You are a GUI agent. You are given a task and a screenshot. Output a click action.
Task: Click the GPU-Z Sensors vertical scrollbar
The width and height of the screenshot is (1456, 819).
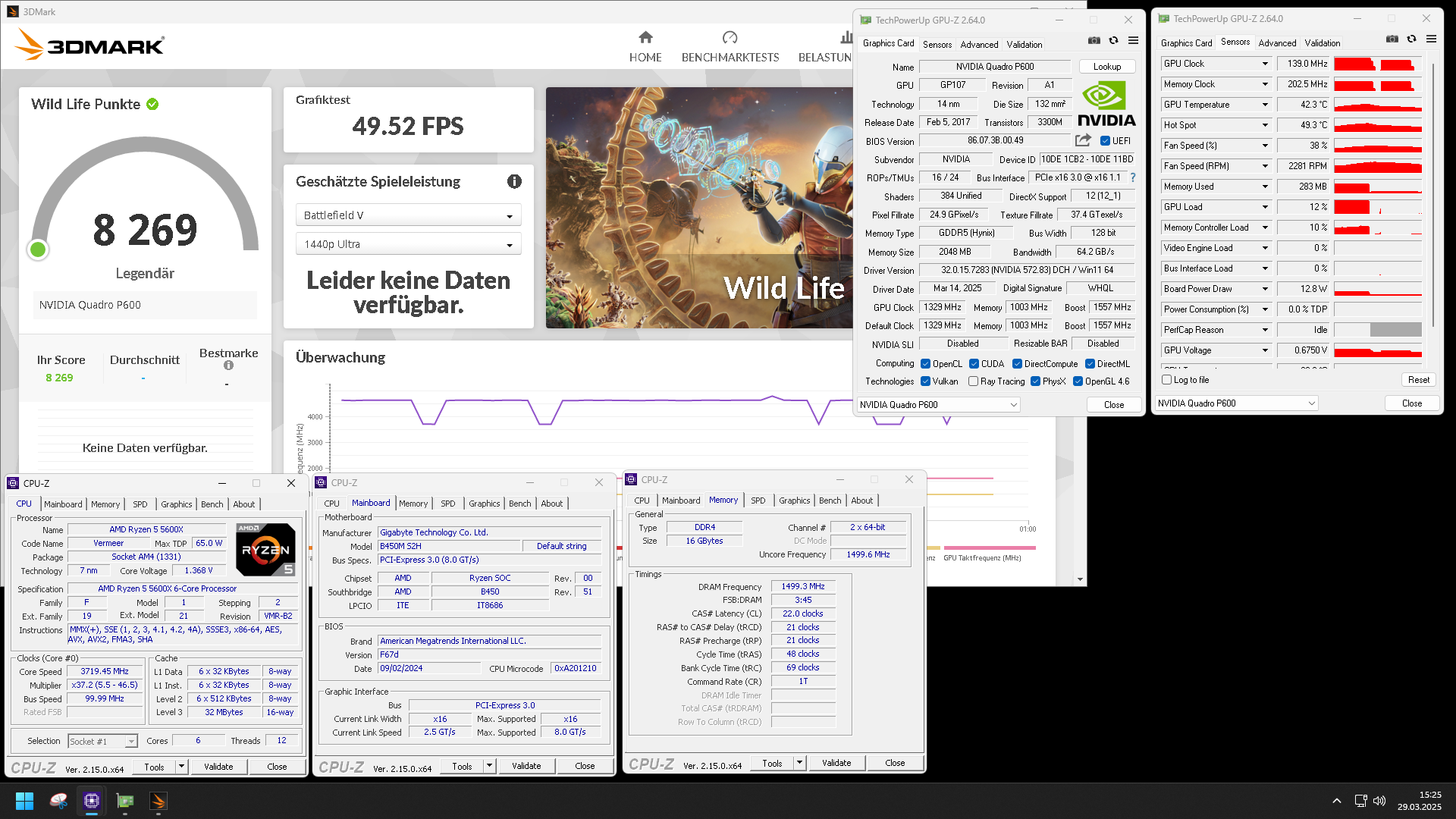1432,194
